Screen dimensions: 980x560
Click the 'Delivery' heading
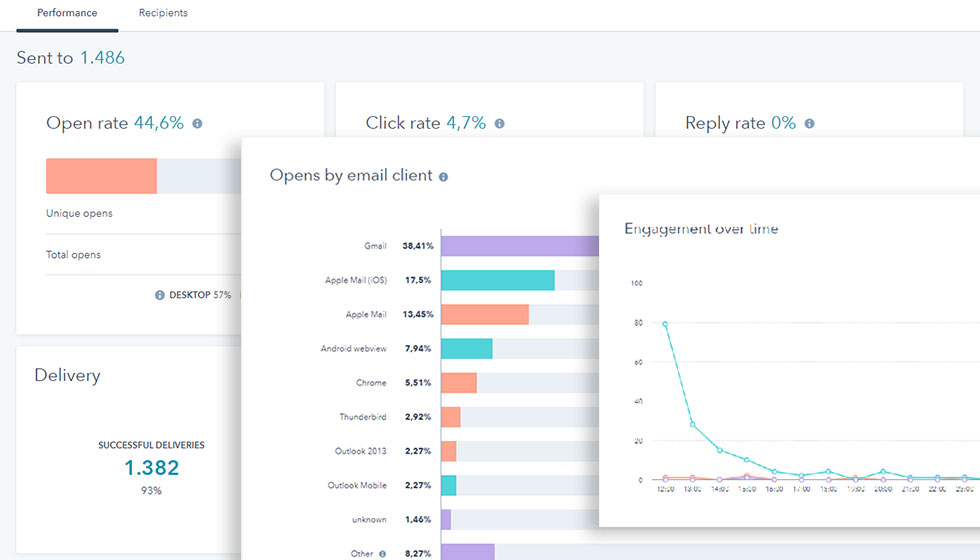[x=68, y=375]
